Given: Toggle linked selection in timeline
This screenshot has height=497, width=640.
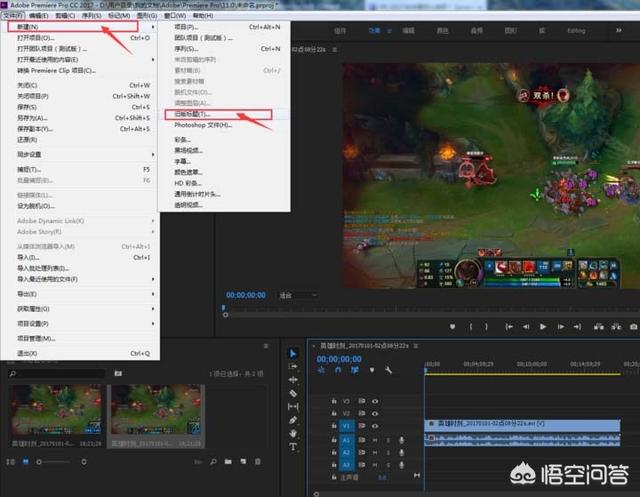Looking at the screenshot, I should tap(354, 370).
